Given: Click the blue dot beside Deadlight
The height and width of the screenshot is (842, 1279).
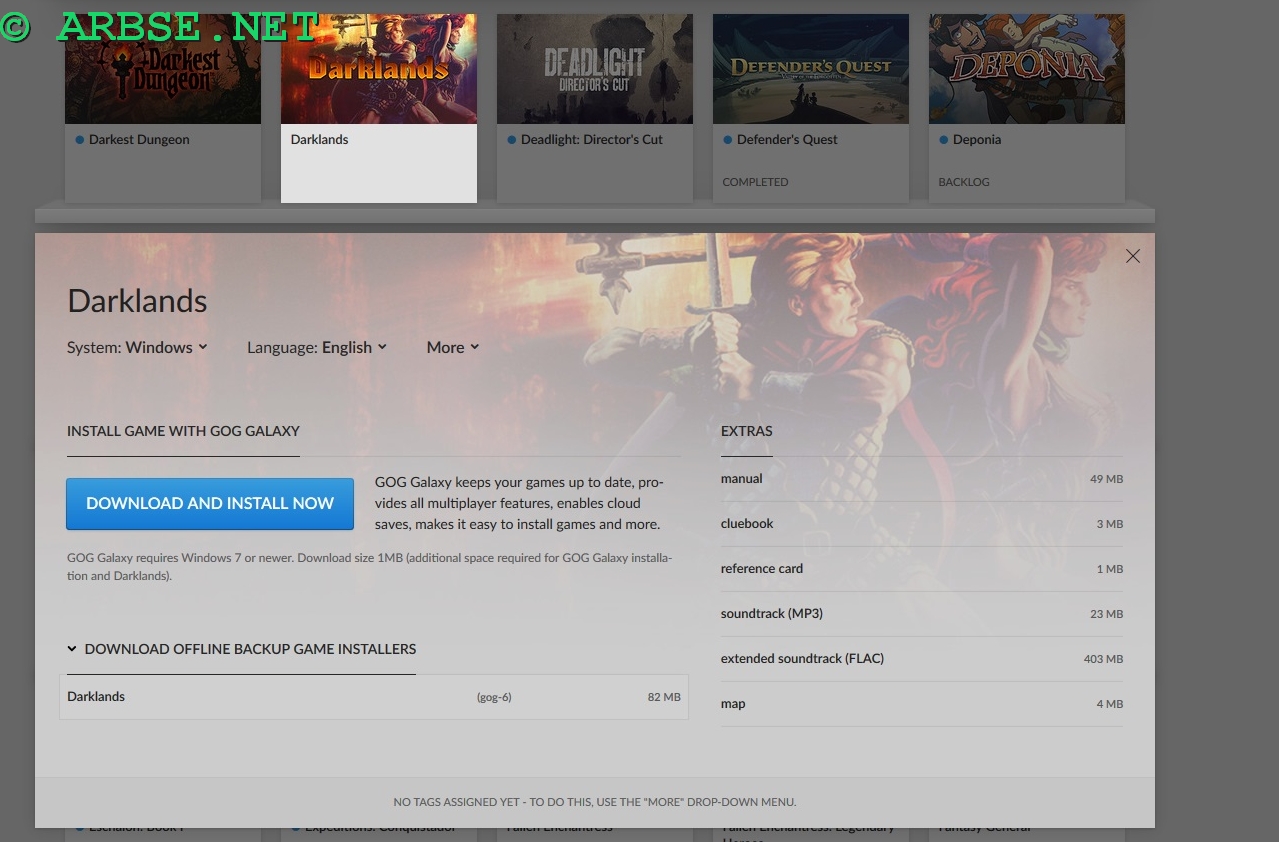Looking at the screenshot, I should (x=512, y=140).
